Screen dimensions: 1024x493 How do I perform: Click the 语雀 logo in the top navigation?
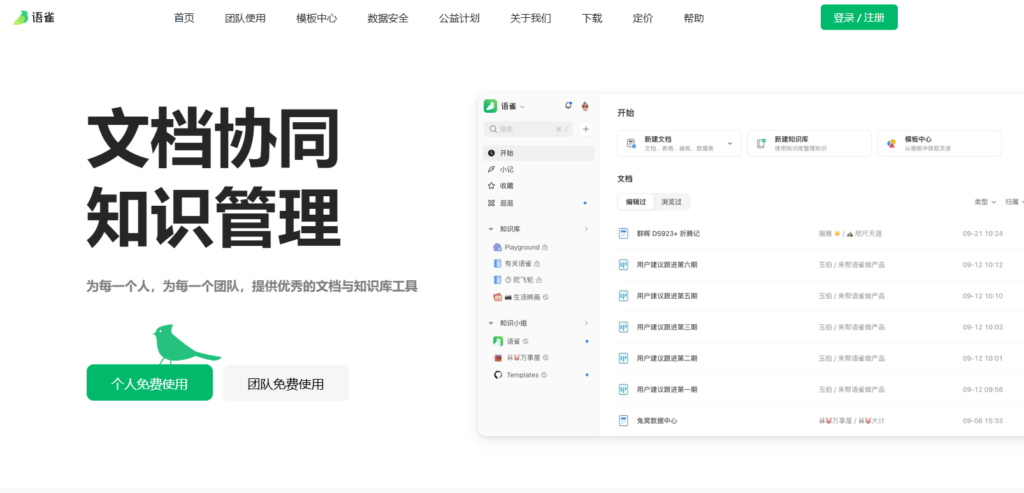click(34, 18)
